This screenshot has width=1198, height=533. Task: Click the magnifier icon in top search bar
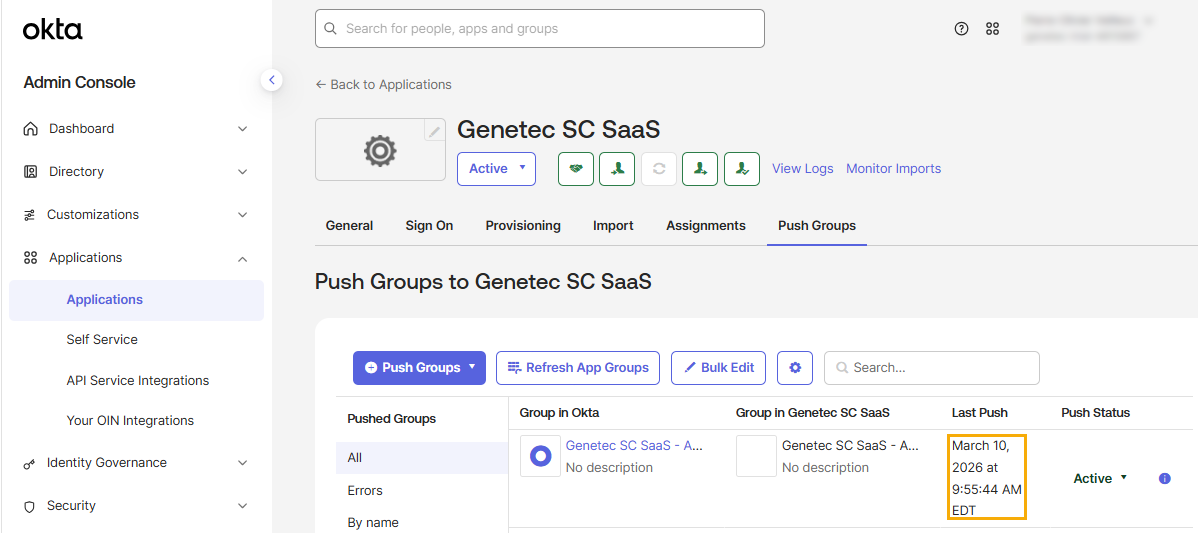pos(331,29)
